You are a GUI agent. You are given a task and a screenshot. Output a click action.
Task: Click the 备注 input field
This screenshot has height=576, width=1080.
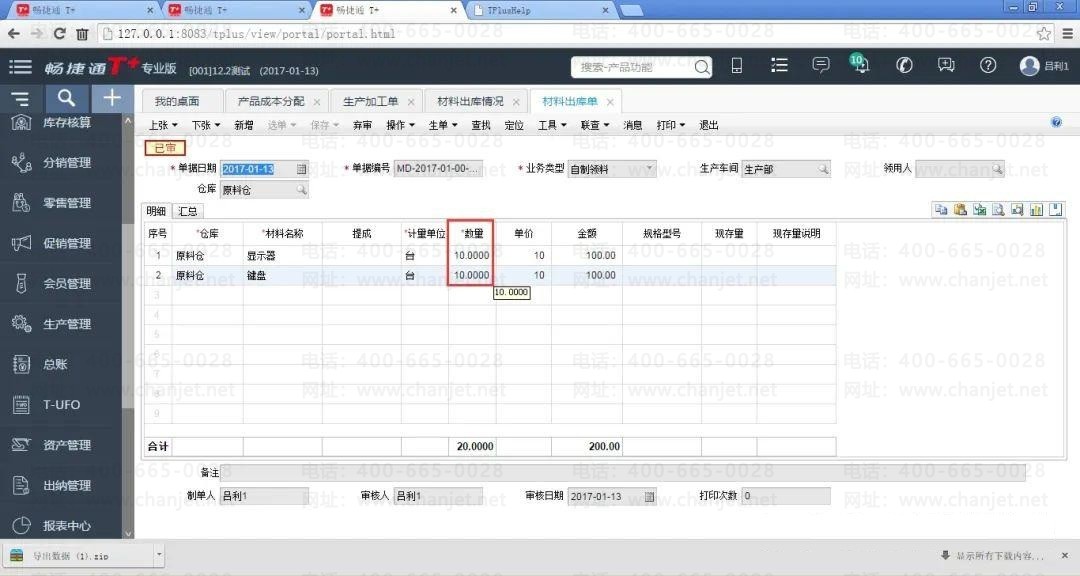pos(623,473)
